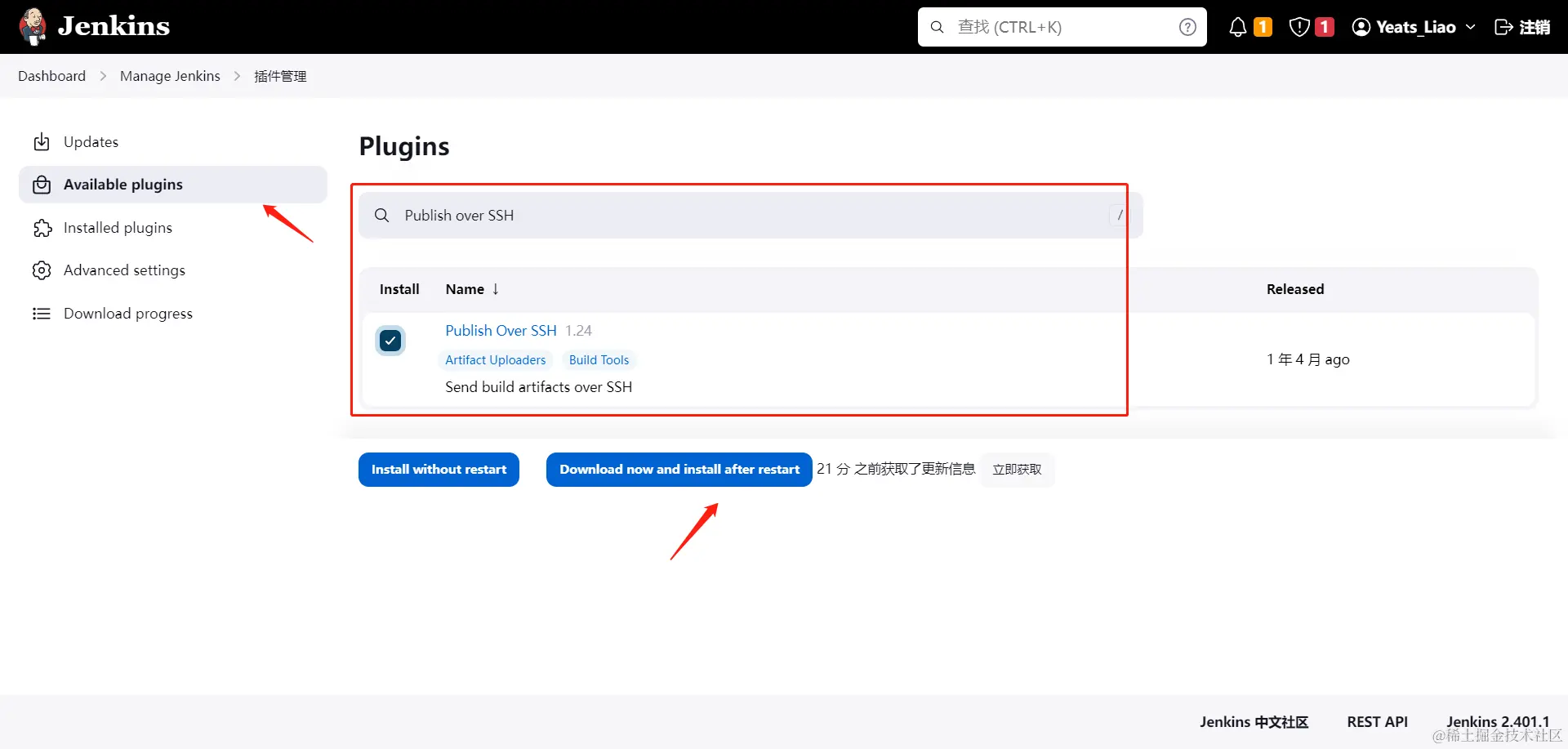Open the Updates sidebar item
The height and width of the screenshot is (749, 1568).
tap(172, 142)
